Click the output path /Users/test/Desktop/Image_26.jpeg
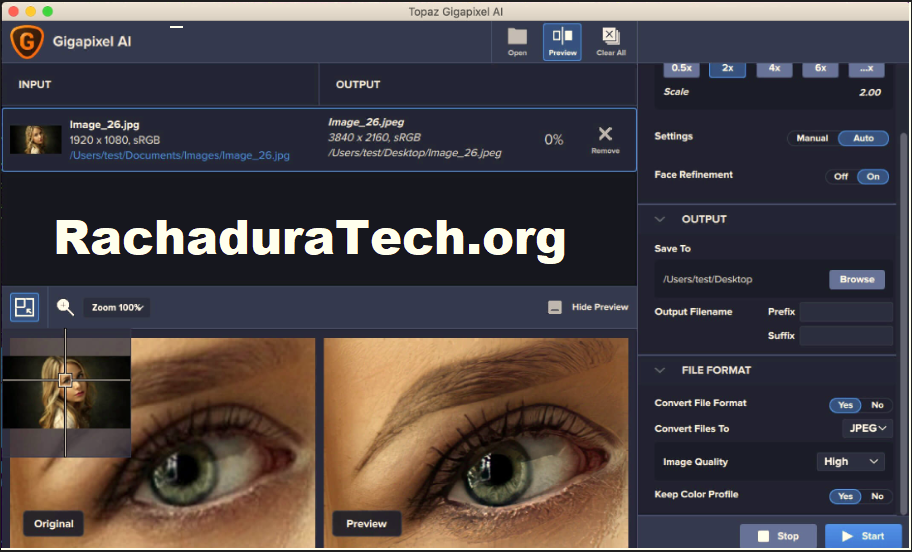The image size is (912, 552). [x=415, y=154]
